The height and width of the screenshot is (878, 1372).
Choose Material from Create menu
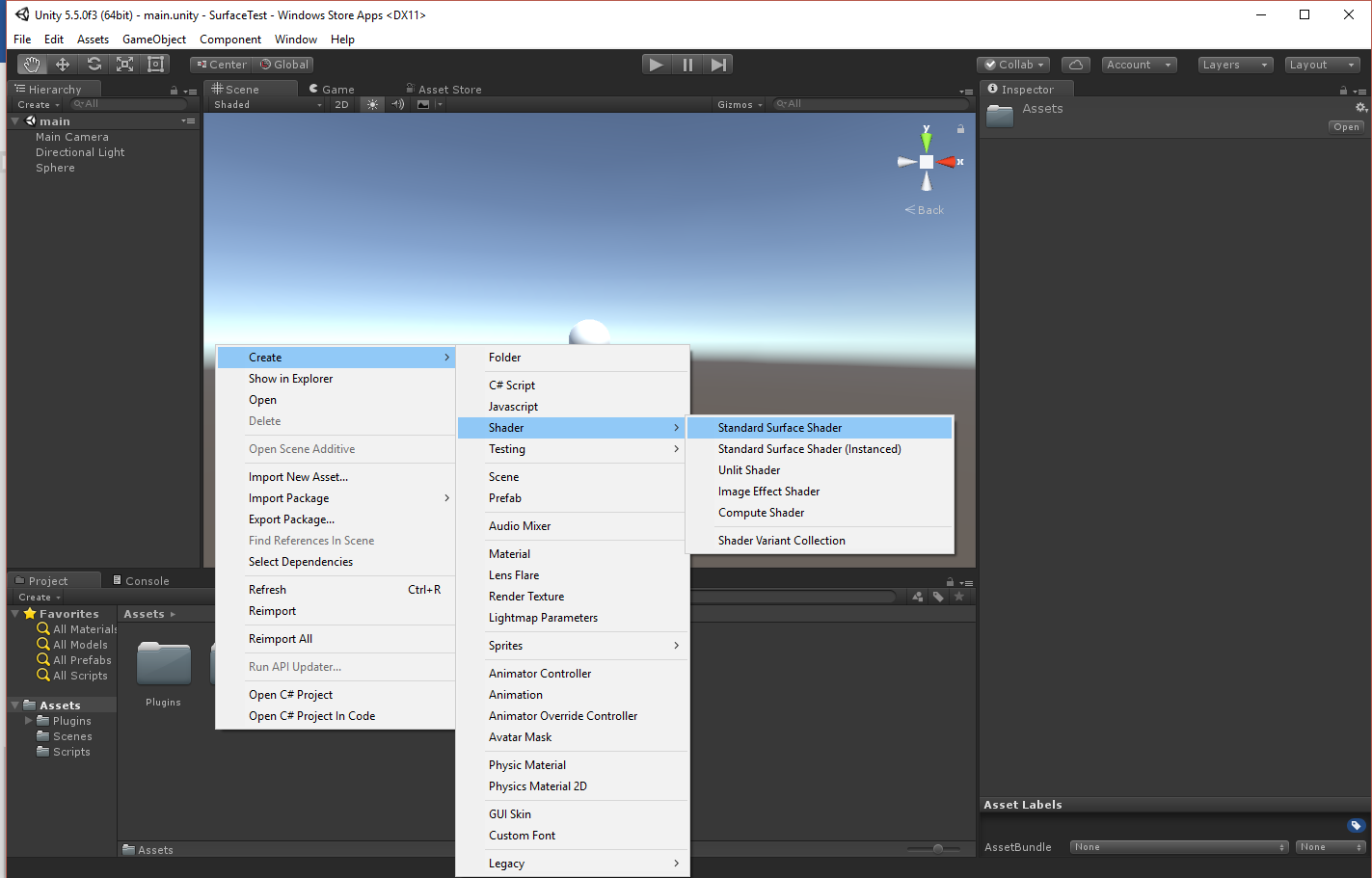click(x=573, y=554)
